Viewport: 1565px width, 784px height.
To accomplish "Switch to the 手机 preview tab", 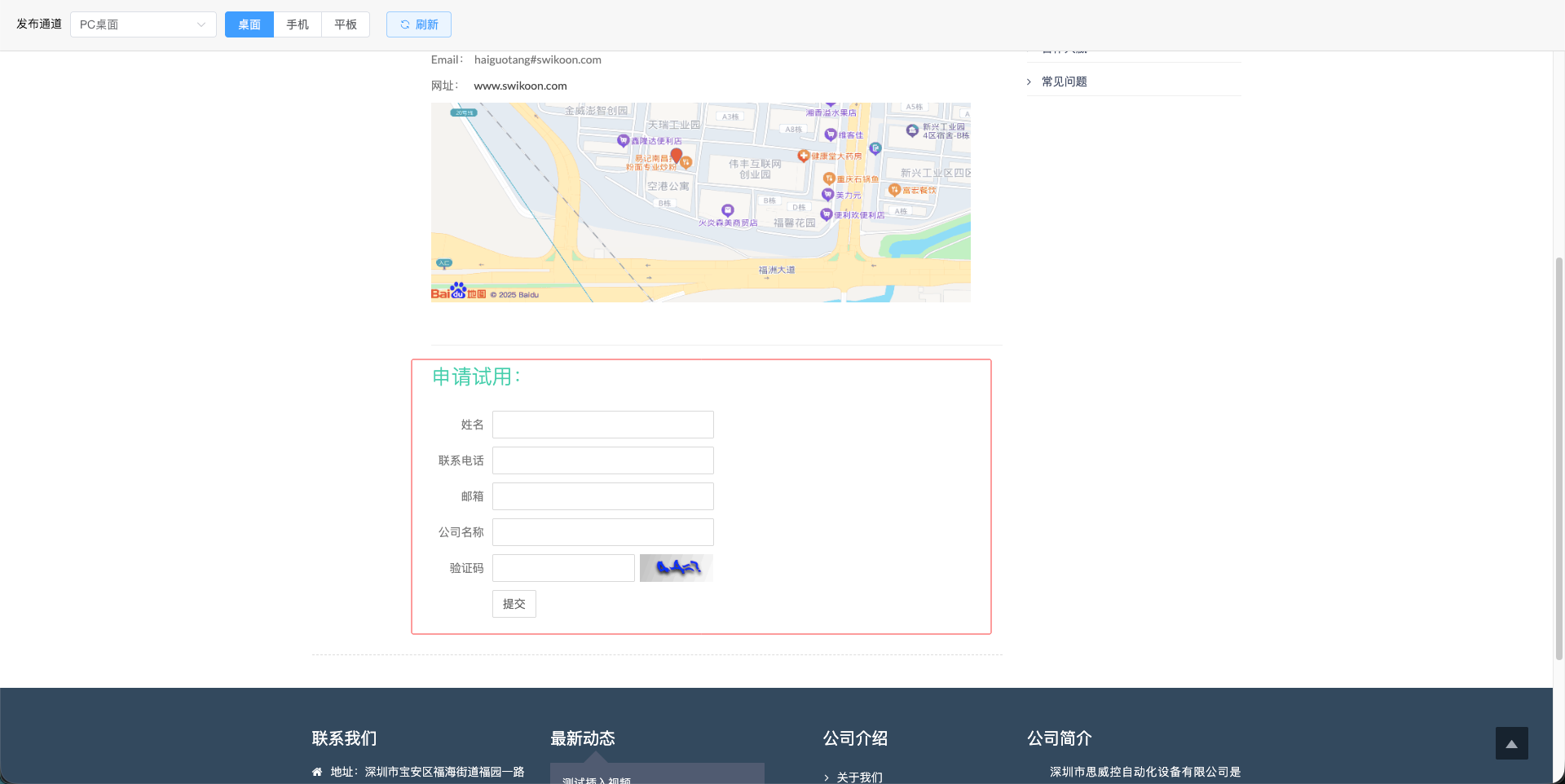I will (298, 24).
